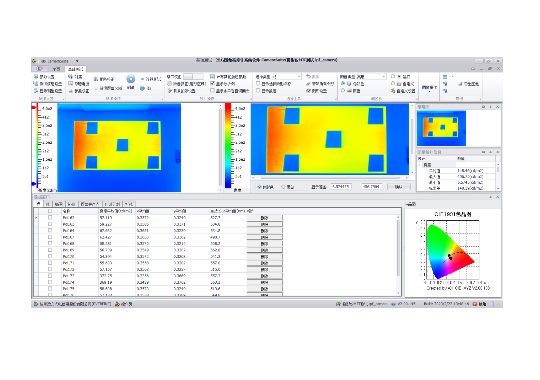Toggle the on/off switch in third ribbon group
540x380 pixels.
[193, 76]
